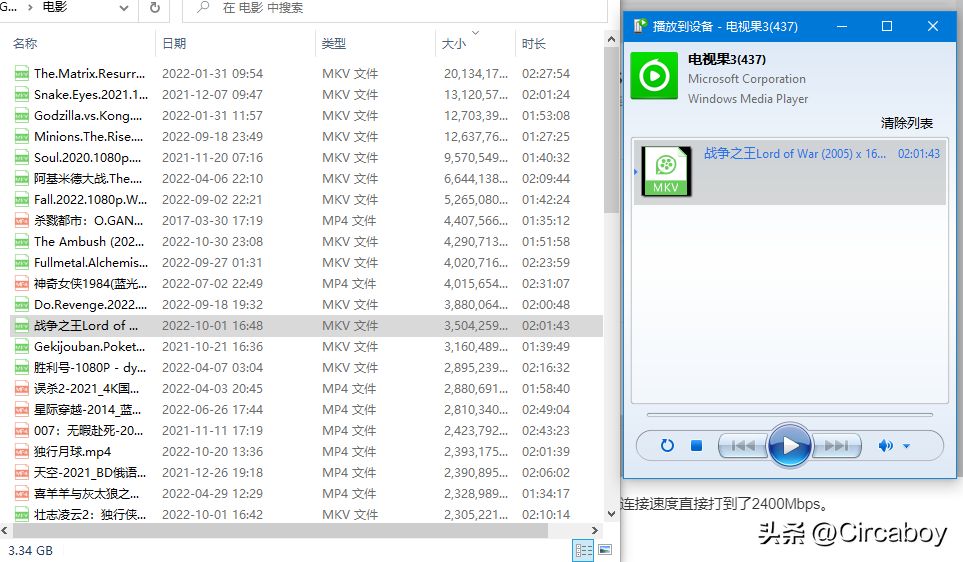Sort by the 类型 column header
Viewport: 963px width, 562px height.
tap(334, 44)
